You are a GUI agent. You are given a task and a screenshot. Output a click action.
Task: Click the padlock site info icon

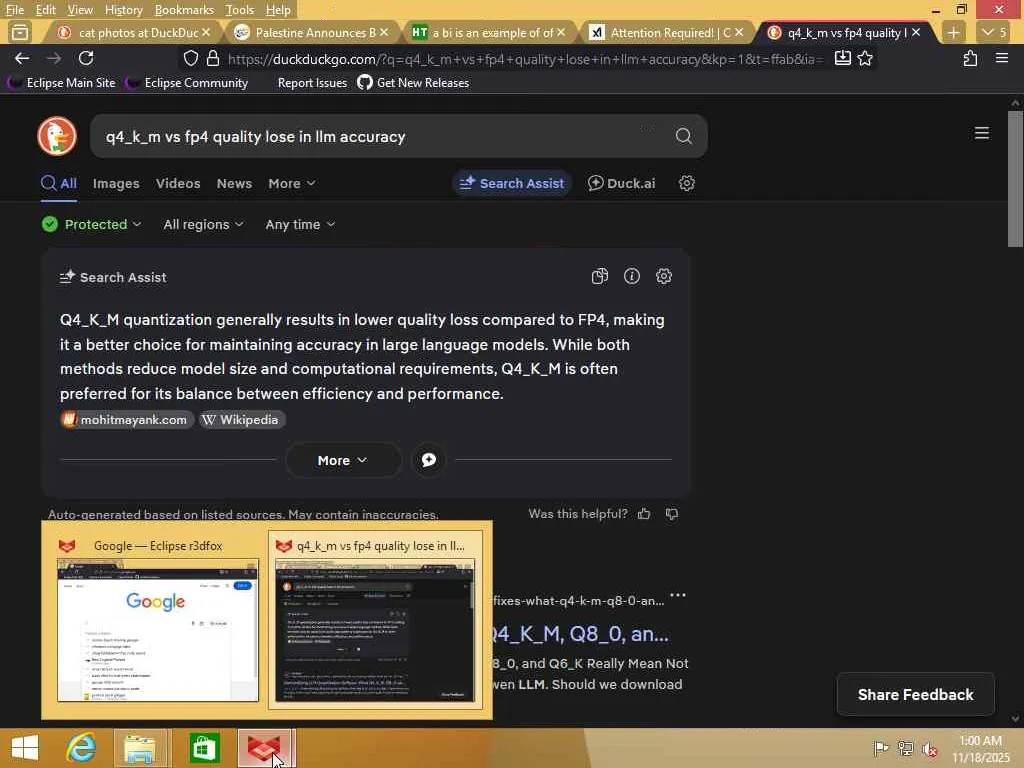pyautogui.click(x=213, y=59)
